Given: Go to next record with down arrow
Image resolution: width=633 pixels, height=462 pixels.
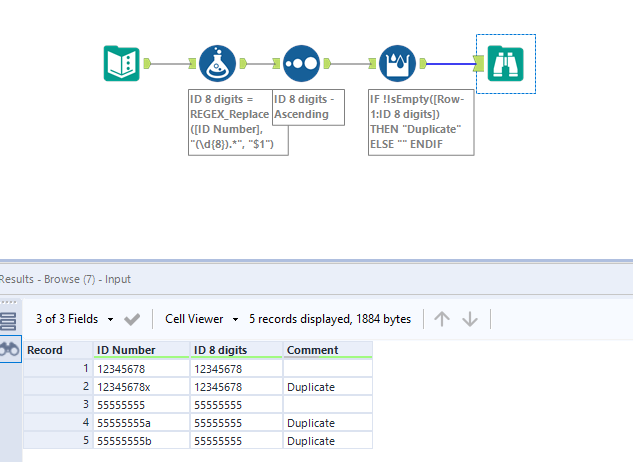Looking at the screenshot, I should point(470,319).
